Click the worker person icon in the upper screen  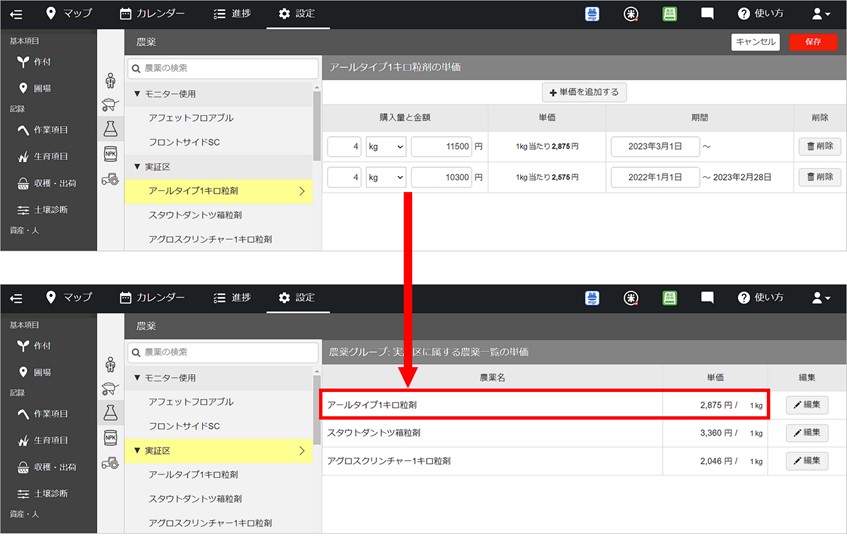click(x=110, y=81)
